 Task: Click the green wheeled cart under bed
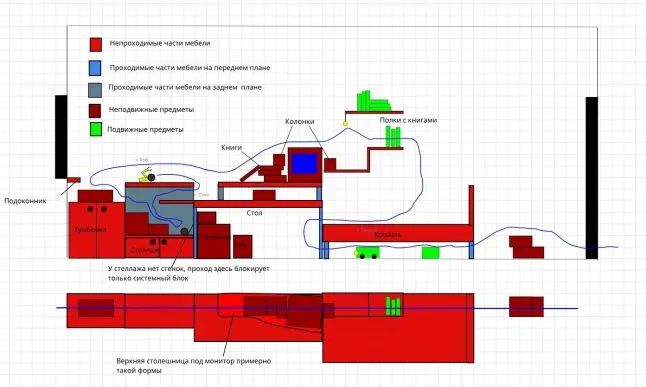point(367,252)
